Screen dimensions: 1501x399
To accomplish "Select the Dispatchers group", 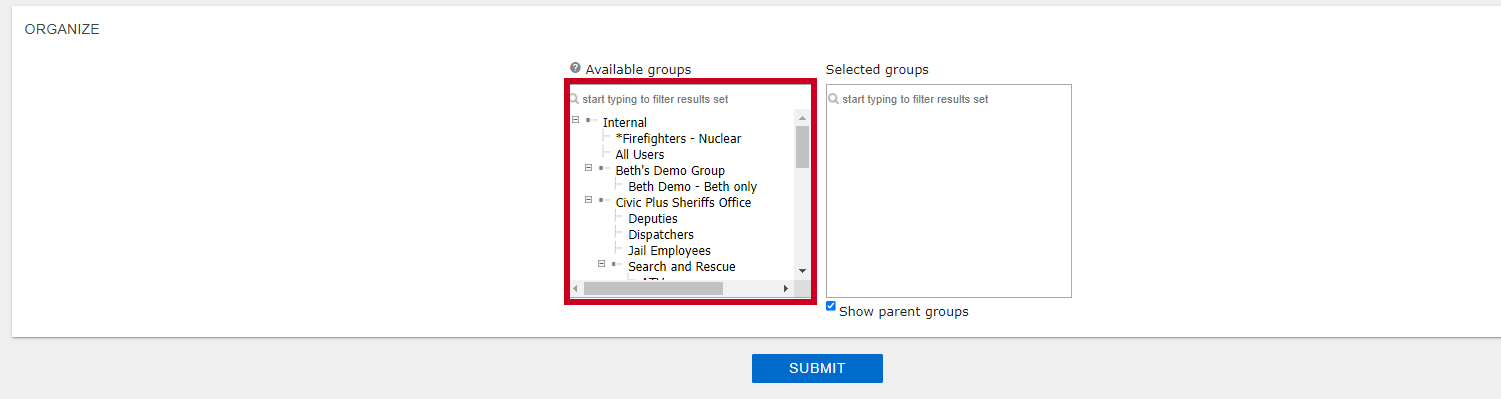I will pos(661,235).
